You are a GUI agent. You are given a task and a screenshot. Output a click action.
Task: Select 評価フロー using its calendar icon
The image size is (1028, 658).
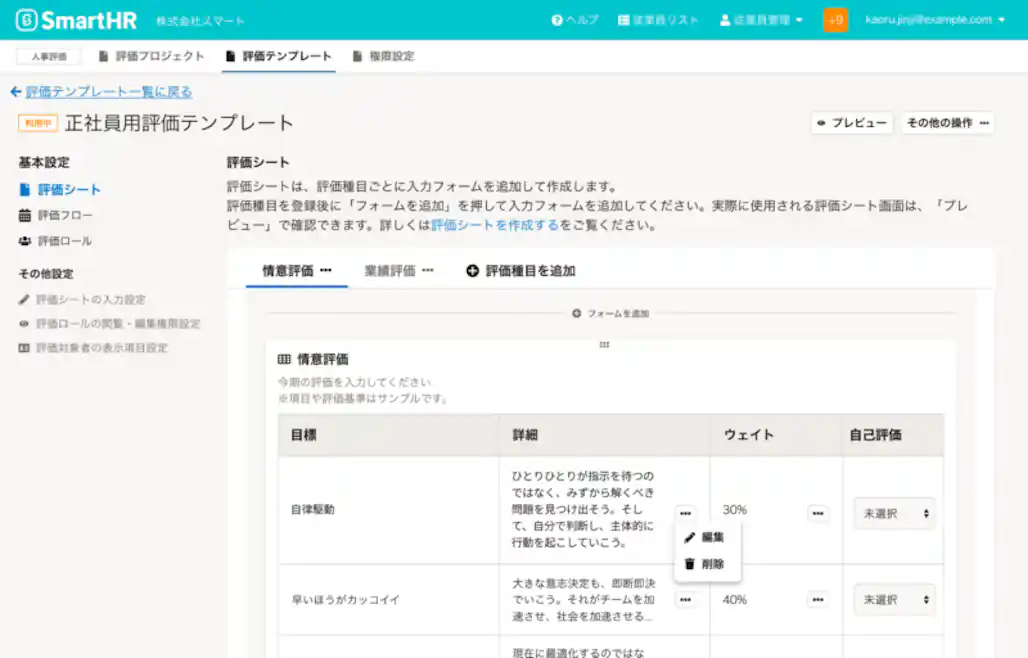click(27, 215)
